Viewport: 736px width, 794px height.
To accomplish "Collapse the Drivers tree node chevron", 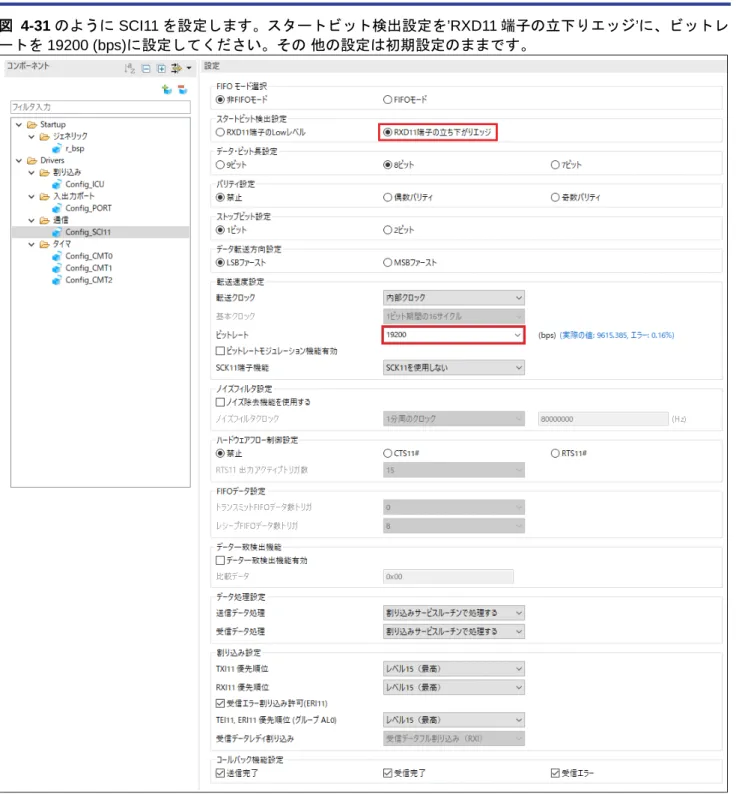I will (x=19, y=161).
